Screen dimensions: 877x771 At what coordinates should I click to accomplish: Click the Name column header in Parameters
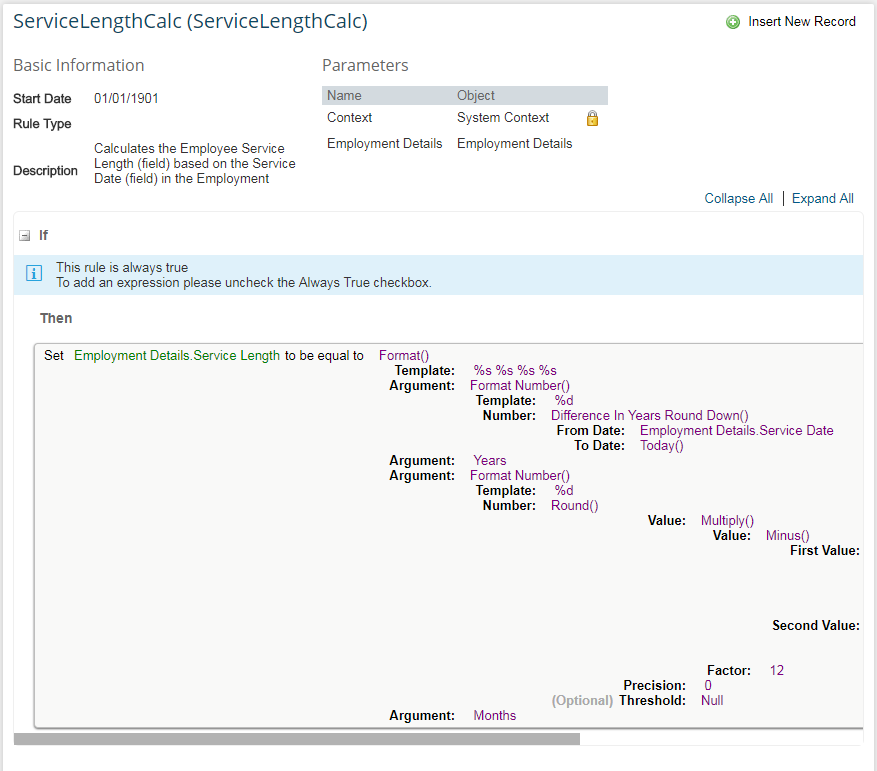[x=344, y=96]
